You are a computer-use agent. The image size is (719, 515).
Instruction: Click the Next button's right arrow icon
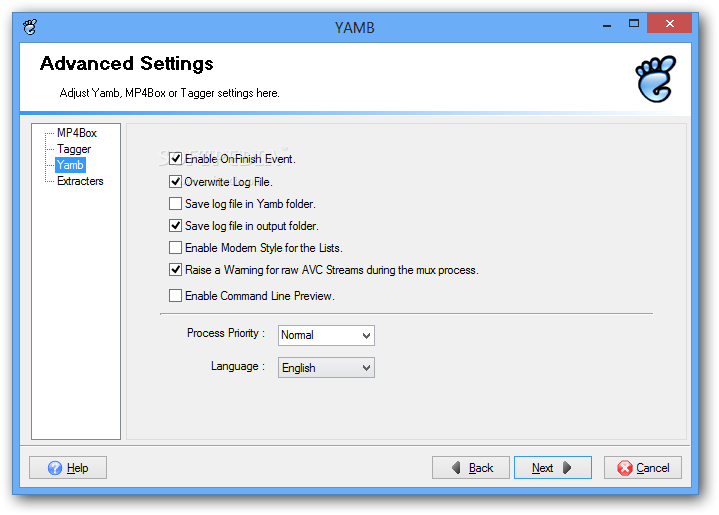click(567, 468)
